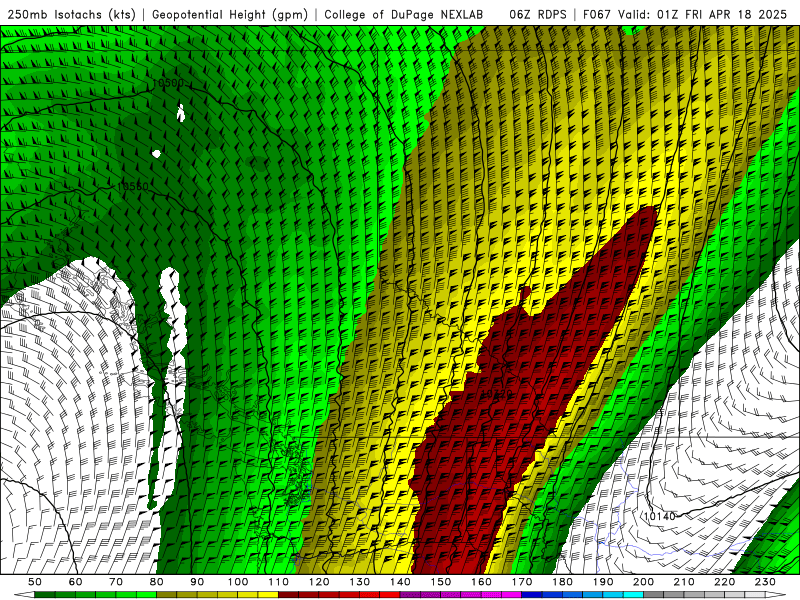
Task: Click the 'F067' forecast hour label
Action: point(597,14)
